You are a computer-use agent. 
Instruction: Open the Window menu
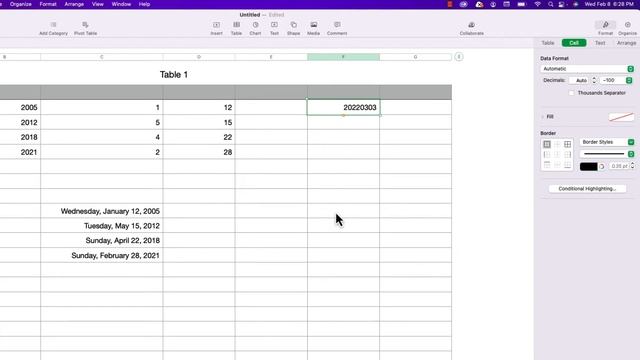tap(121, 4)
